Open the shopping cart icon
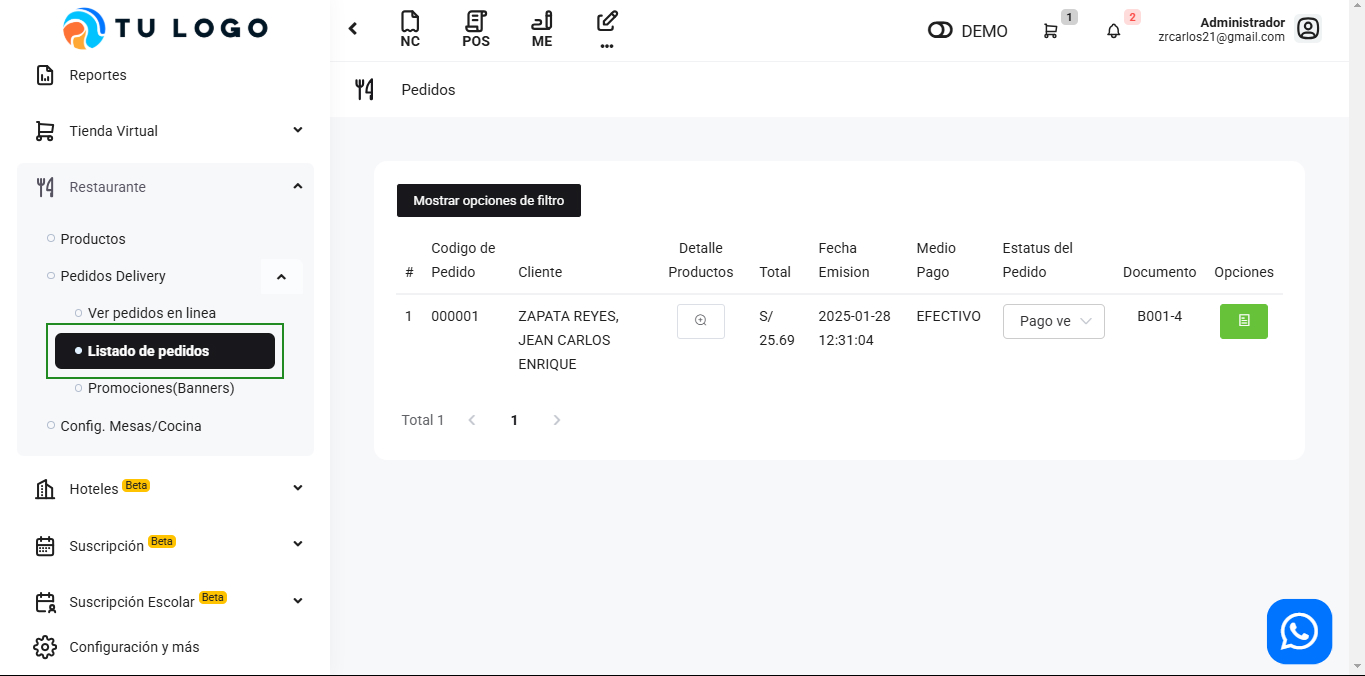Viewport: 1365px width, 676px height. coord(1050,31)
